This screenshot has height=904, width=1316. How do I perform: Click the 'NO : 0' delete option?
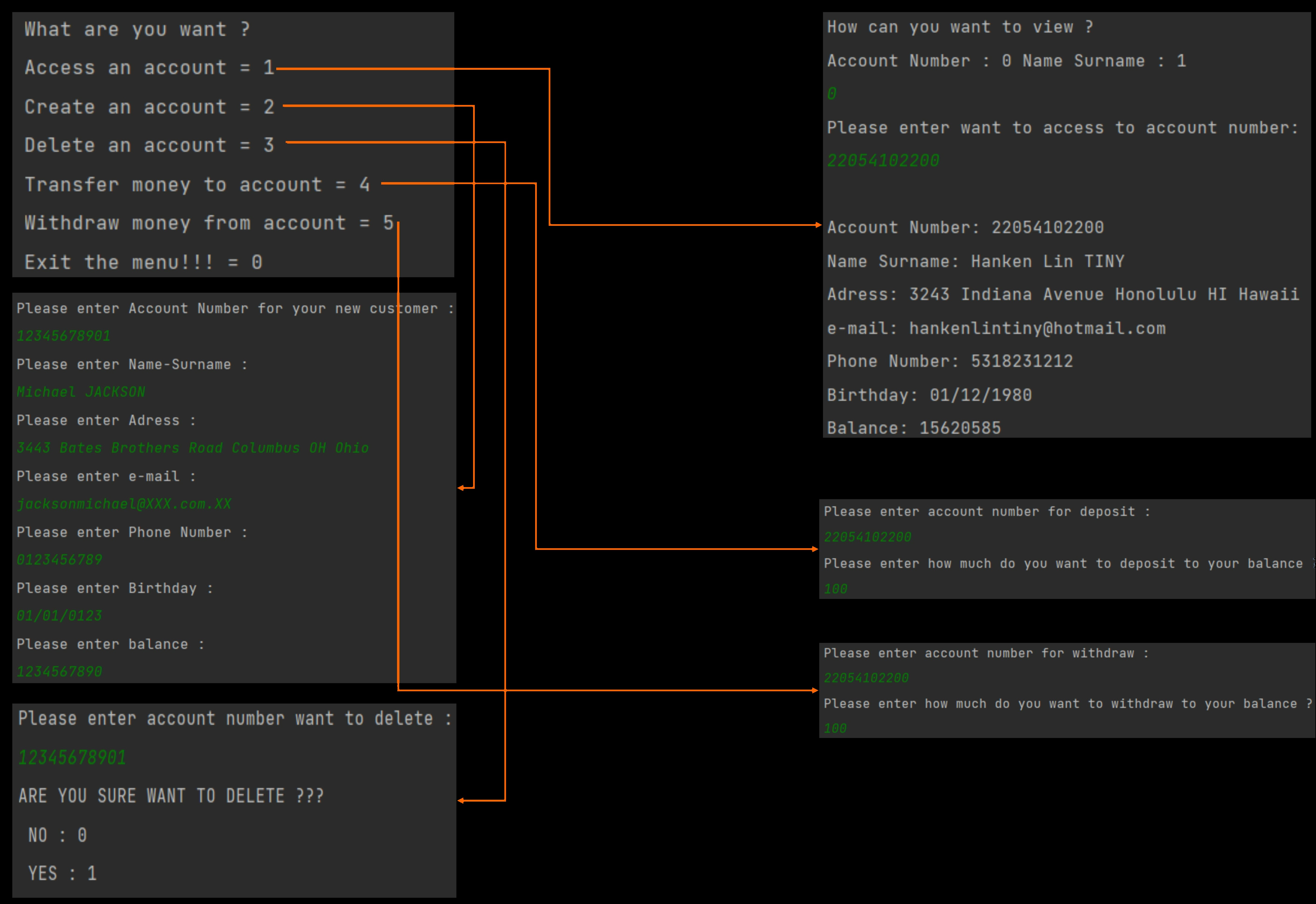tap(57, 835)
